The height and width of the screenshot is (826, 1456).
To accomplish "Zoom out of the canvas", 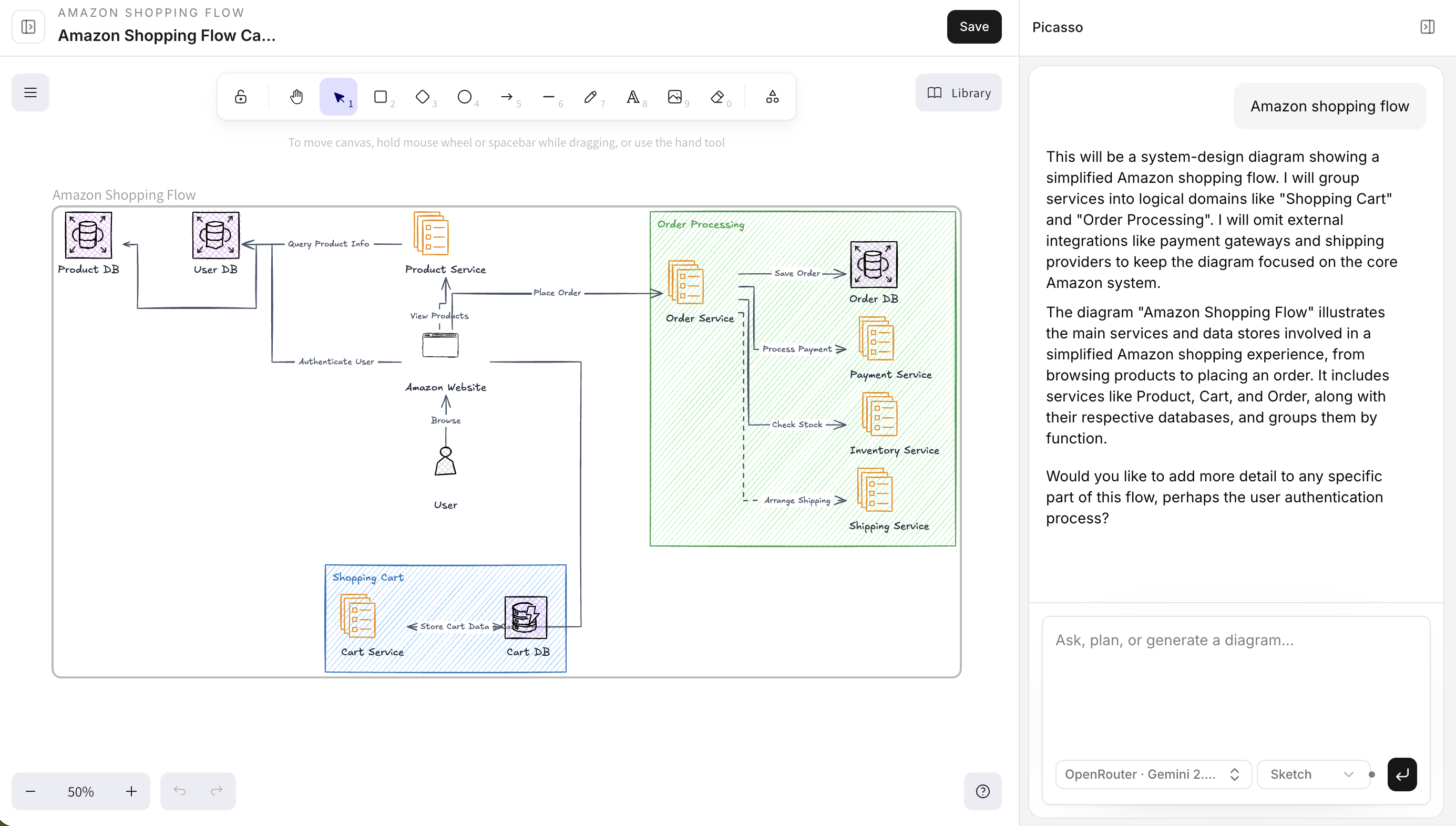I will 30,791.
